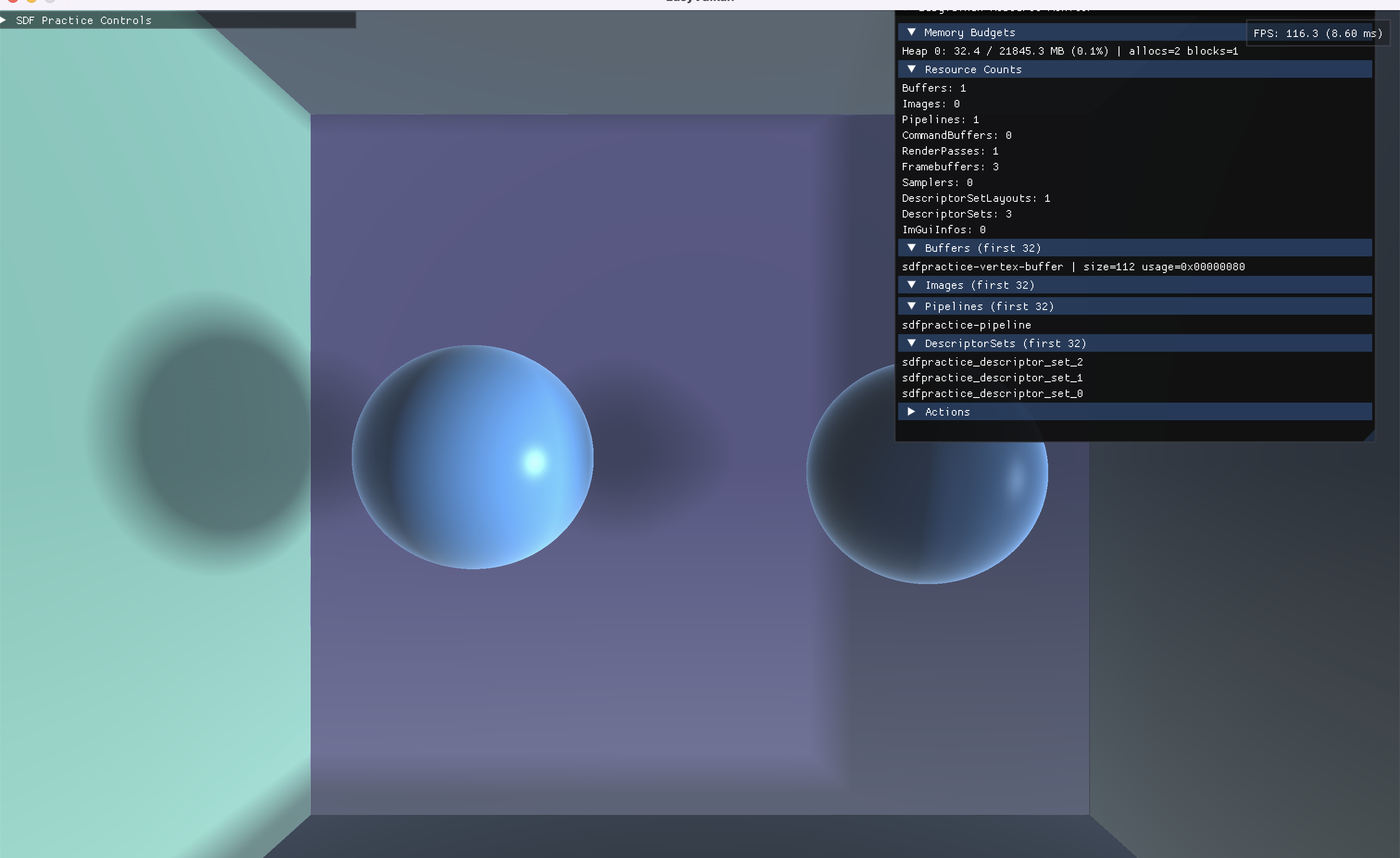Click the 'DescriptorSets: 3' count

tap(956, 214)
